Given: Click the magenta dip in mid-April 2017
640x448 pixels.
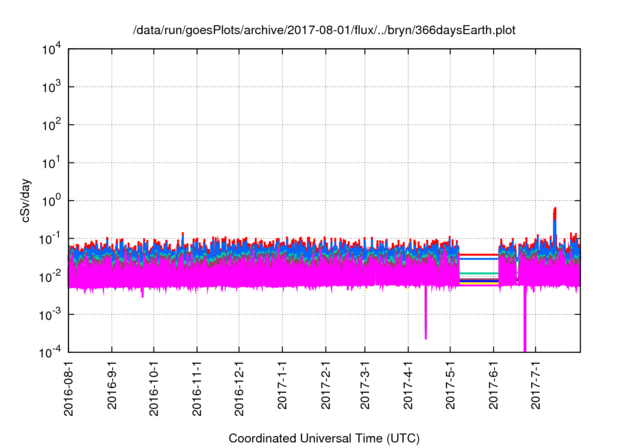Looking at the screenshot, I should pos(426,318).
